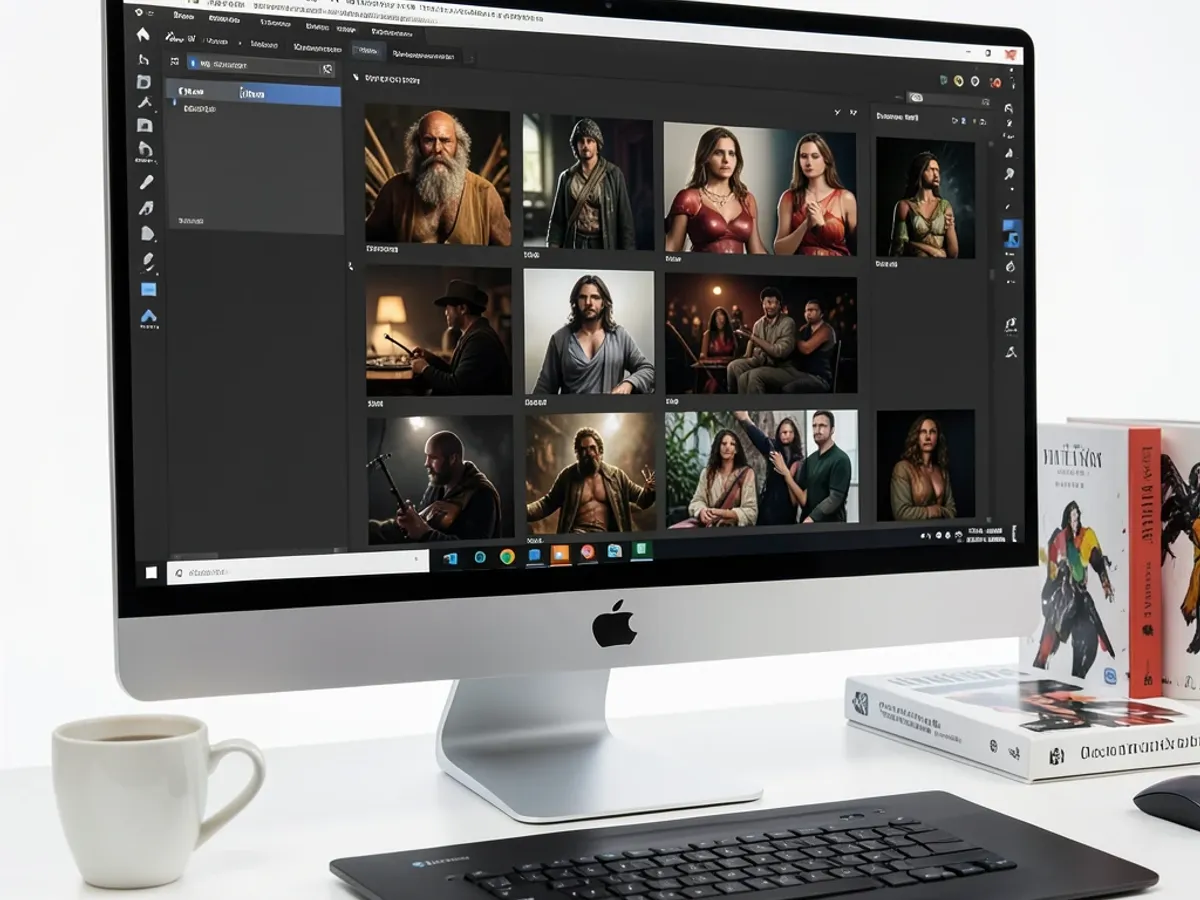Open the group thumbnail with the man in a green sweater
The image size is (1200, 900).
(x=762, y=468)
